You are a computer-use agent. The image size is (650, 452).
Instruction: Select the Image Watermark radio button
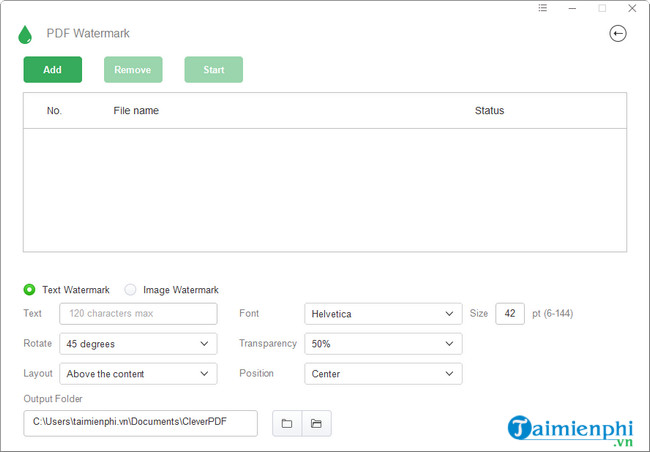click(x=130, y=289)
